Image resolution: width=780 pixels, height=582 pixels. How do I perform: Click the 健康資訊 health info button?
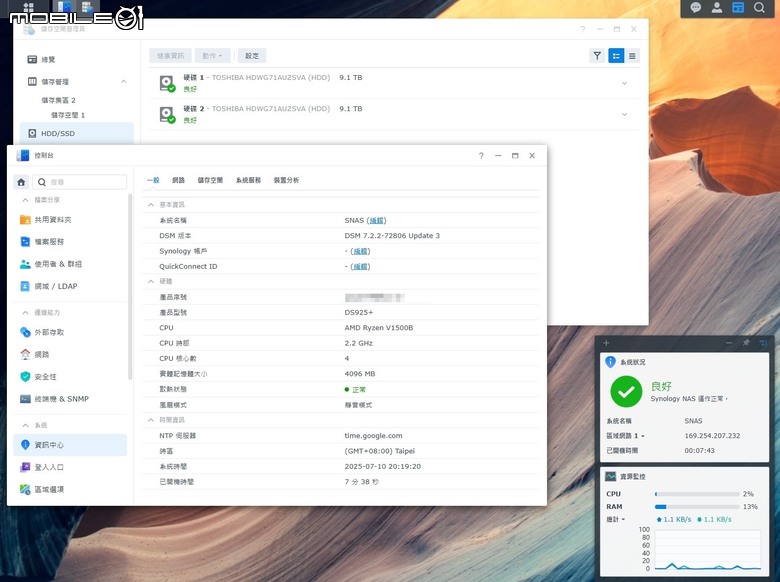pos(171,56)
